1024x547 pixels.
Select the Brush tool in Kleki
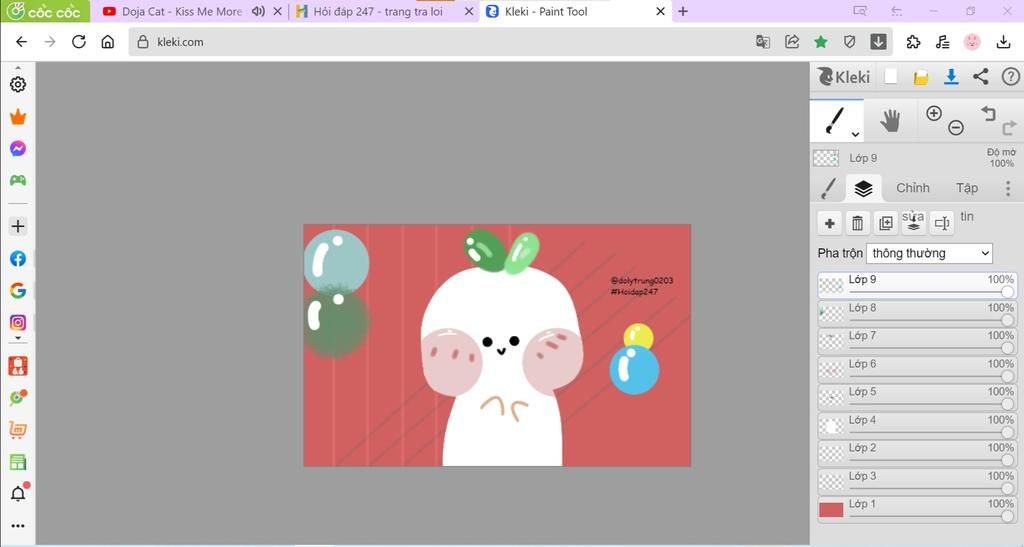835,120
